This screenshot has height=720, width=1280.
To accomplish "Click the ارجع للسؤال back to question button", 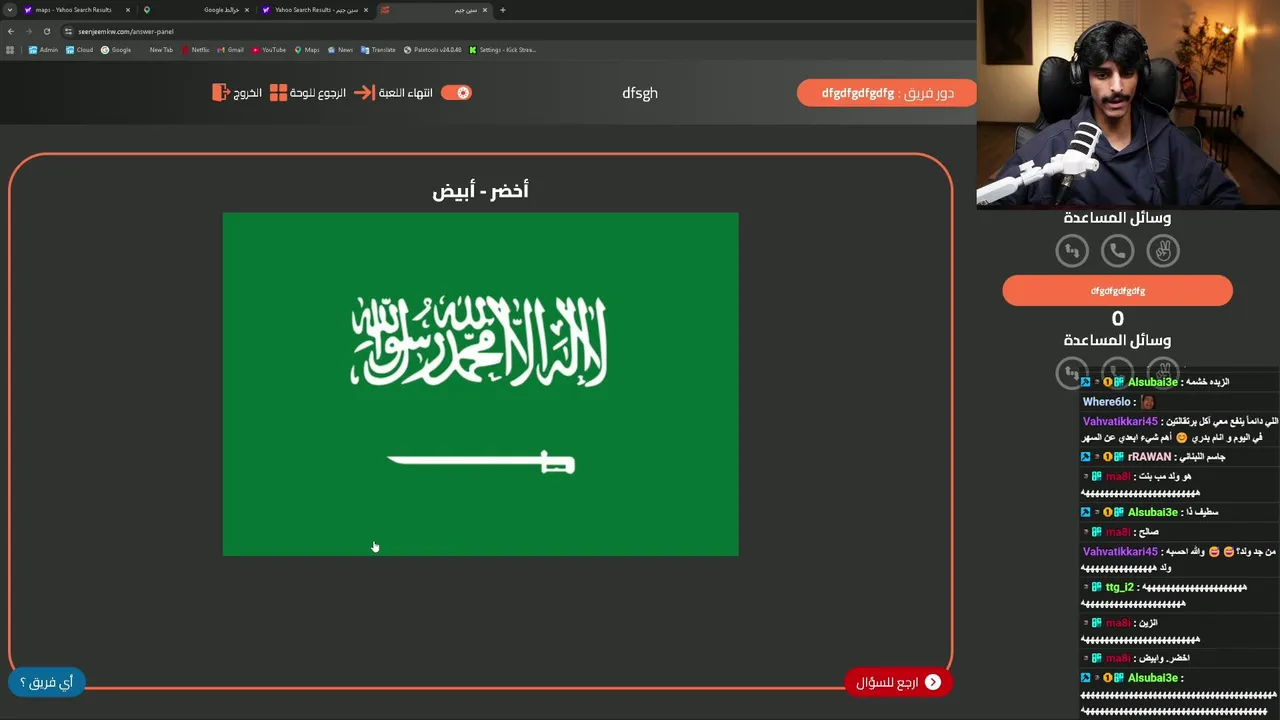I will coord(898,682).
